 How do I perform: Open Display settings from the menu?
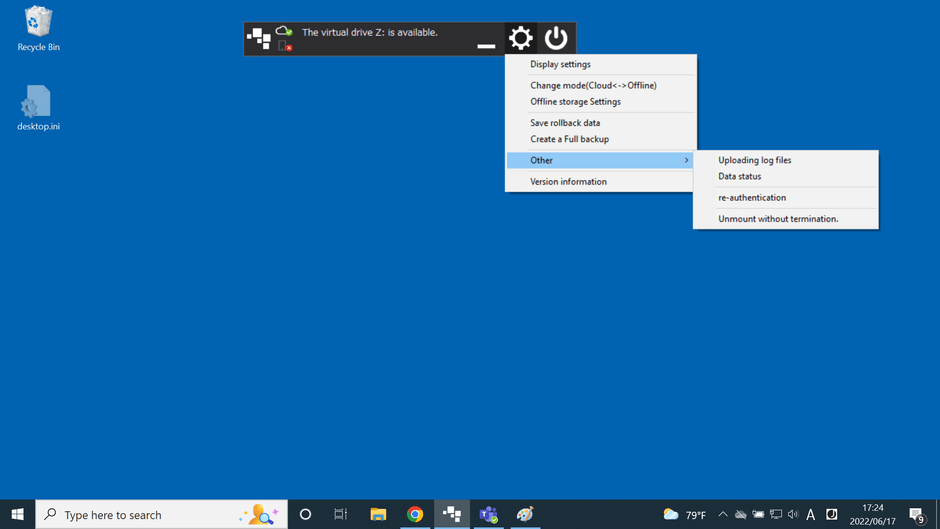tap(560, 64)
